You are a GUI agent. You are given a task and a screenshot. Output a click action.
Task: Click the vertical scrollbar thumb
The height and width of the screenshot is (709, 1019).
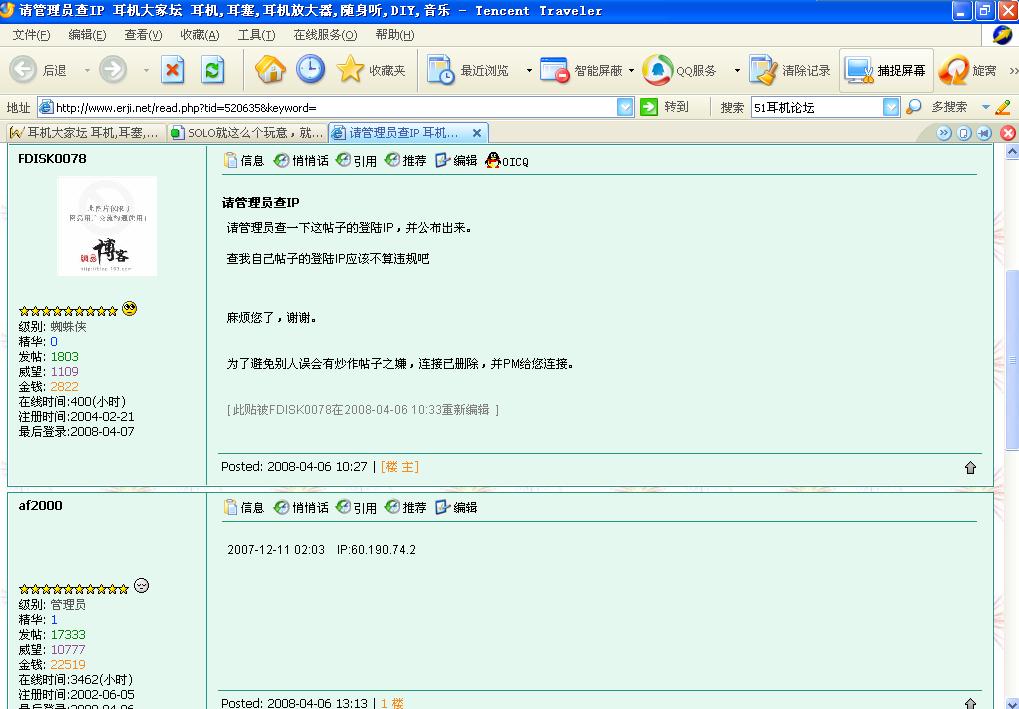coord(1012,359)
